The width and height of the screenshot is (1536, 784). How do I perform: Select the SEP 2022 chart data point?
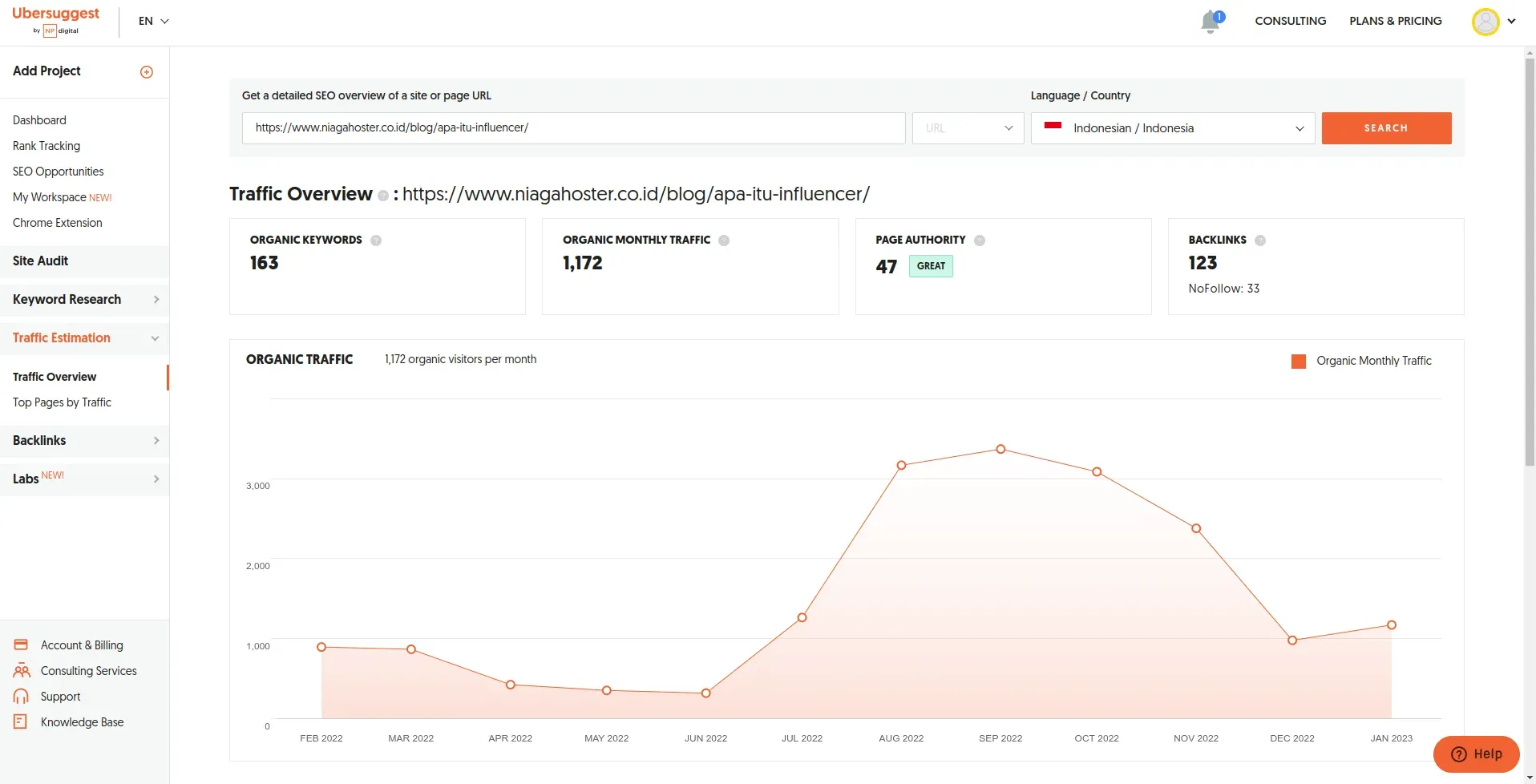[1000, 450]
